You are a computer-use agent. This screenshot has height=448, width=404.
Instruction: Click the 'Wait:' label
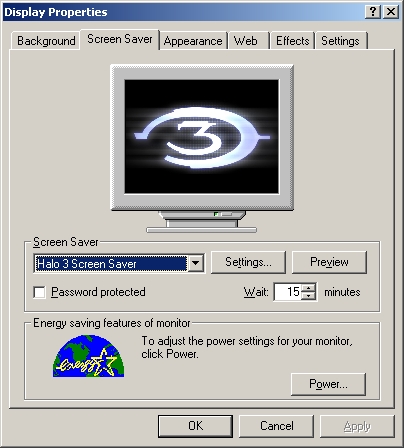tap(256, 292)
